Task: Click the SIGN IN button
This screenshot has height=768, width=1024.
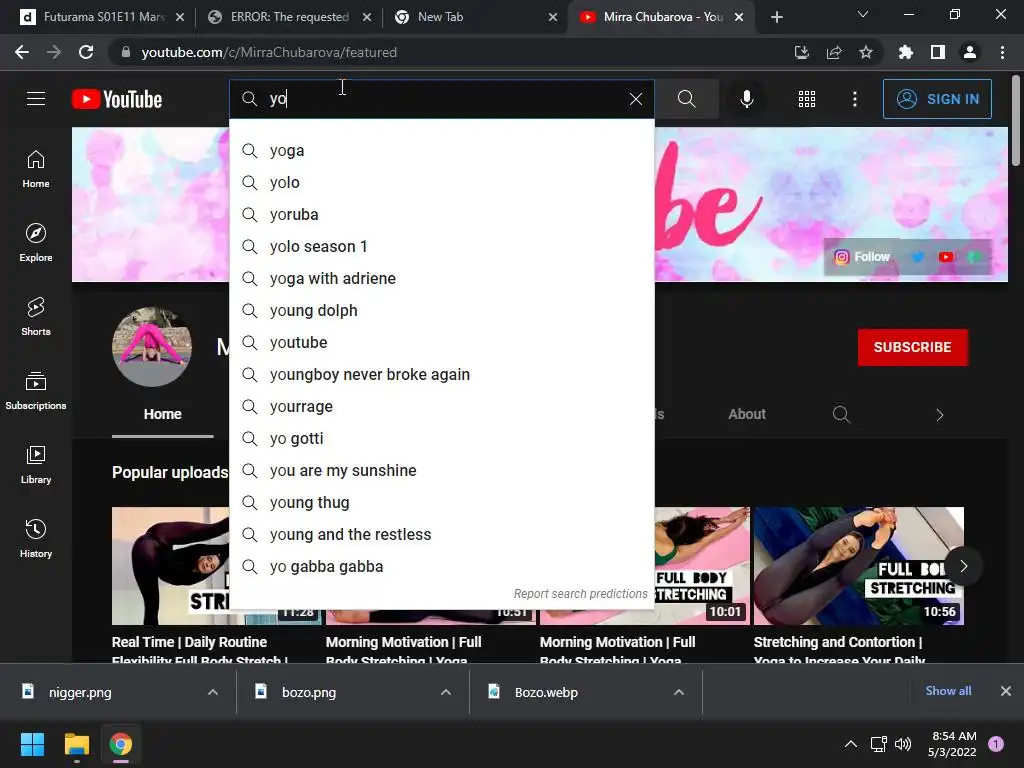Action: point(937,99)
